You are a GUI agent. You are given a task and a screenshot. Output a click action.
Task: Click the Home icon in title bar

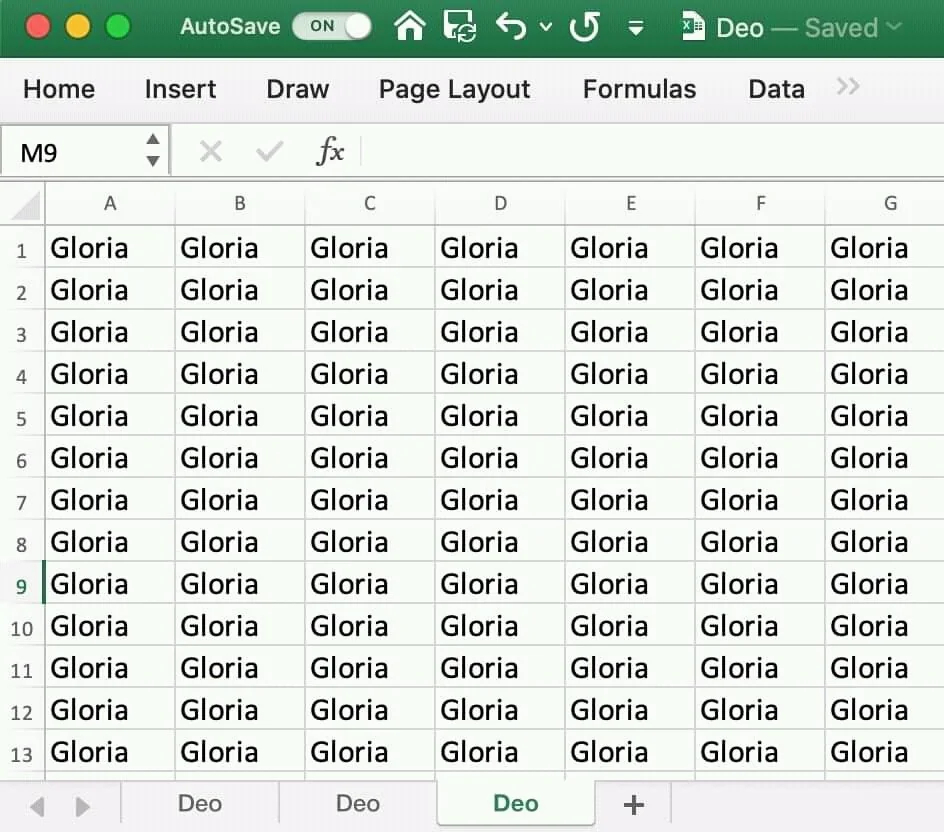pos(410,27)
